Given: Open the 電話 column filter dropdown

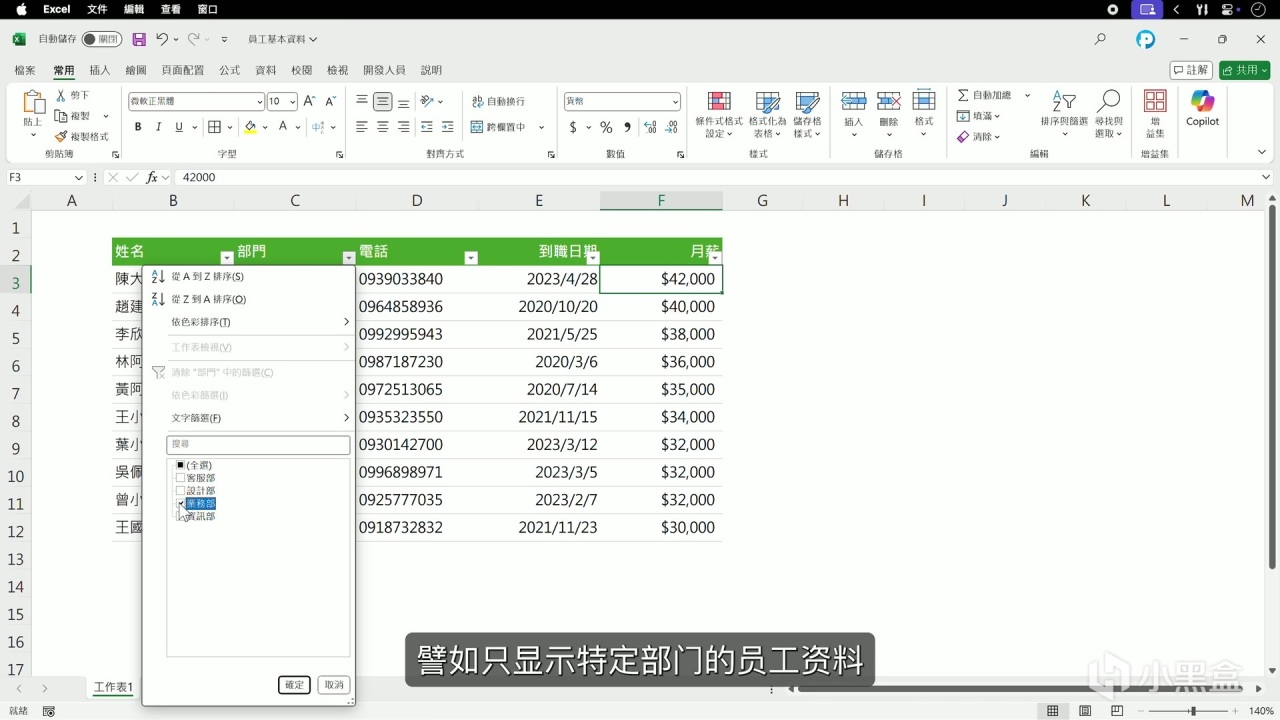Looking at the screenshot, I should [471, 257].
